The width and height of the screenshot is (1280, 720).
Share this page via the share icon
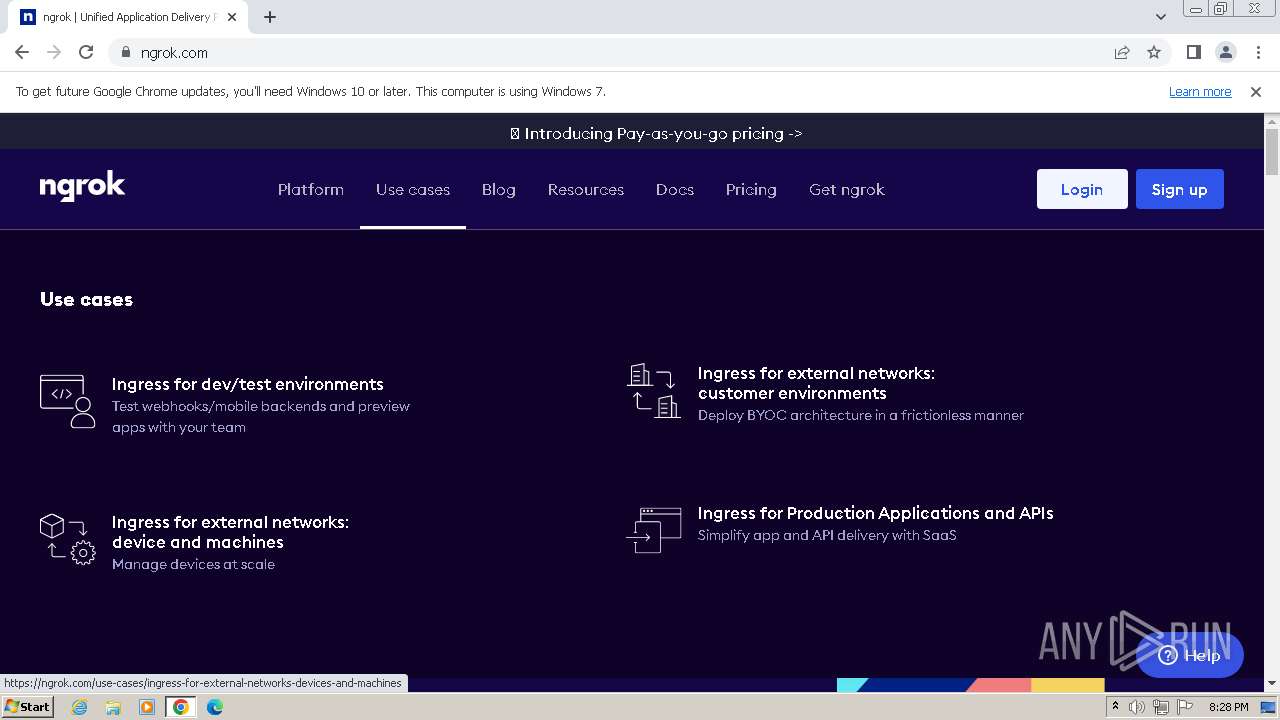point(1122,52)
